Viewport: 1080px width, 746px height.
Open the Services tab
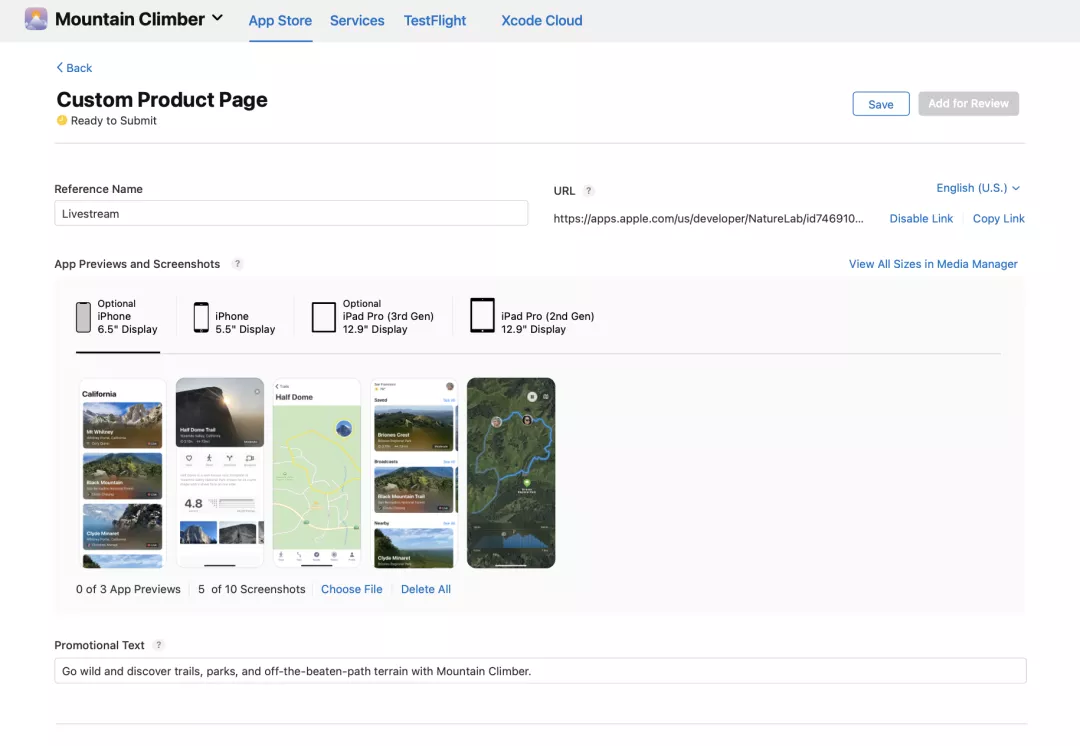tap(357, 21)
